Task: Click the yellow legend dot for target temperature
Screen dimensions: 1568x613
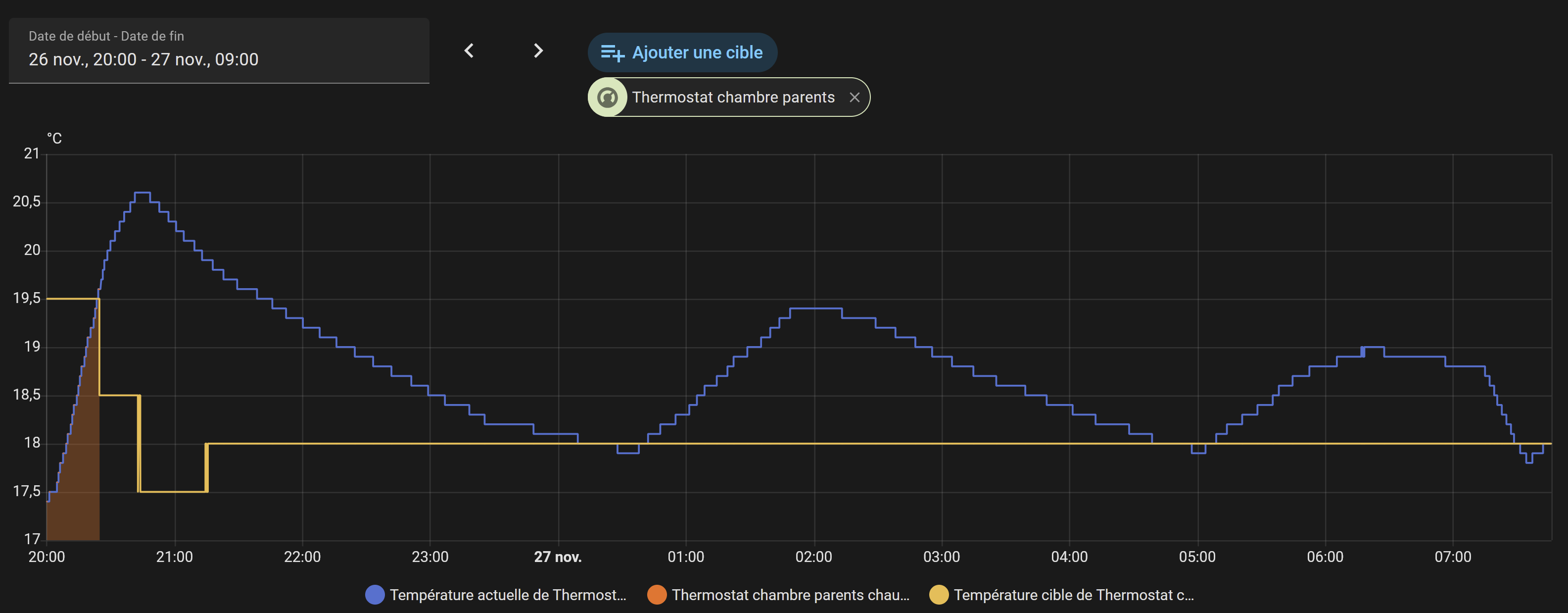Action: (939, 595)
